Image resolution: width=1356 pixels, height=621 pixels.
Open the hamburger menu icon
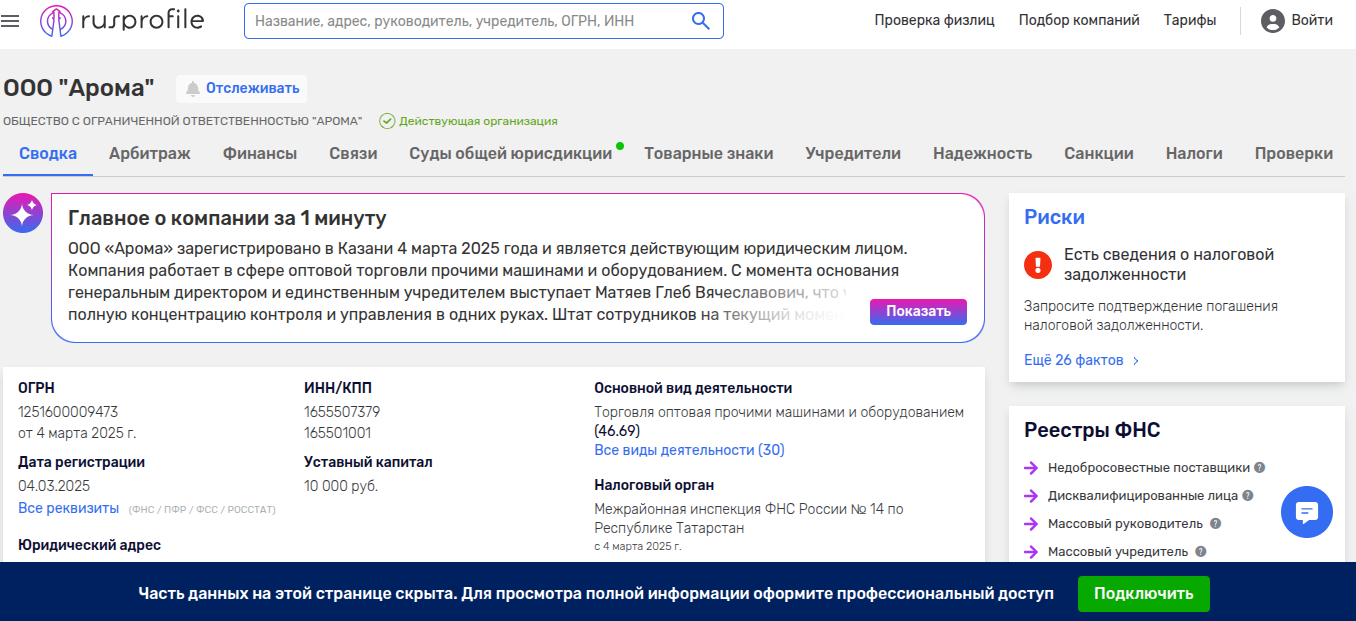11,20
